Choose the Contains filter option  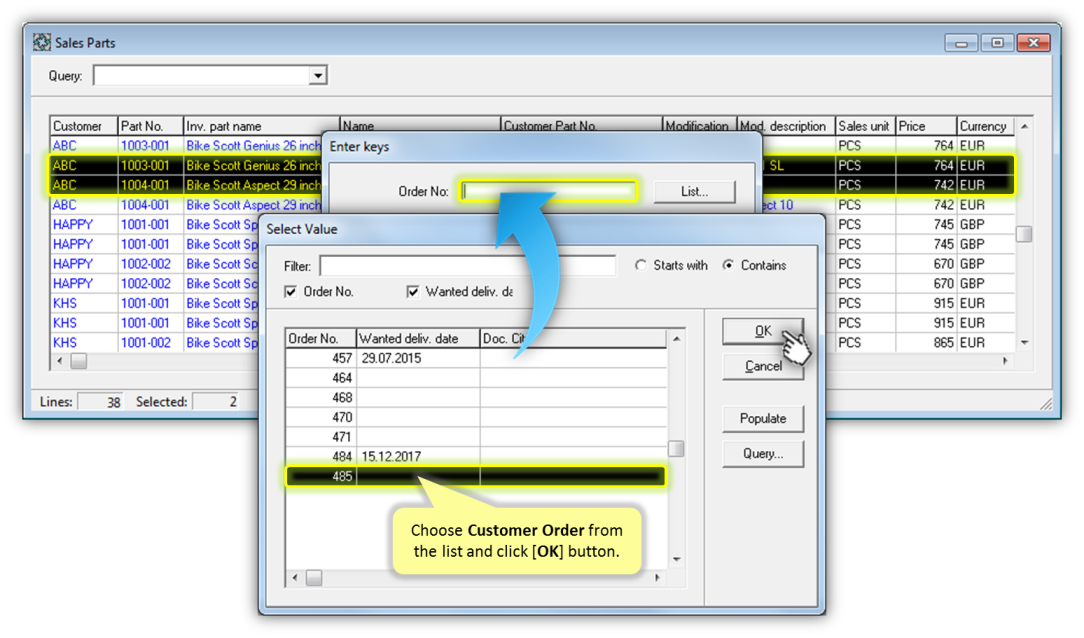[x=728, y=266]
